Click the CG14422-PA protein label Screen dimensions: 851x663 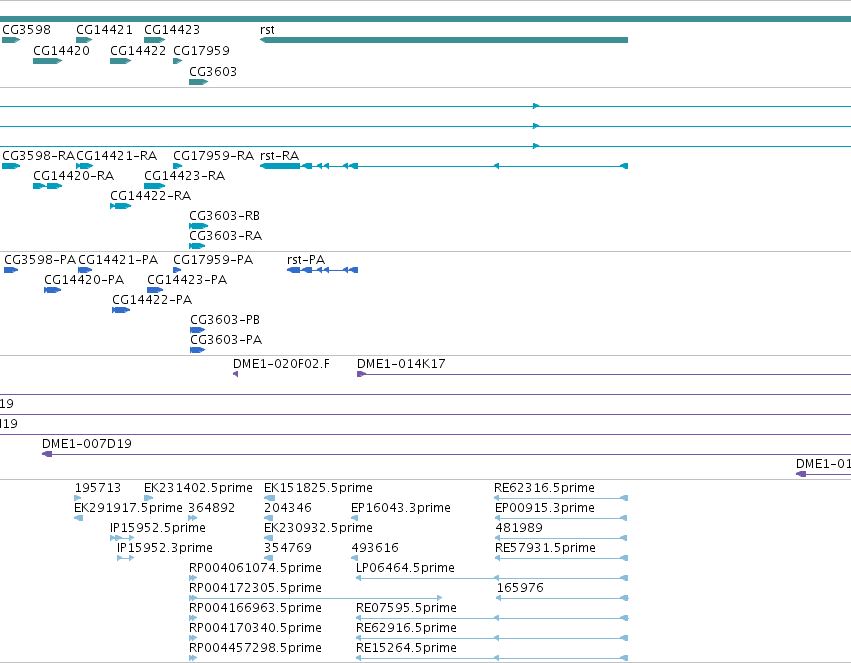pyautogui.click(x=152, y=301)
